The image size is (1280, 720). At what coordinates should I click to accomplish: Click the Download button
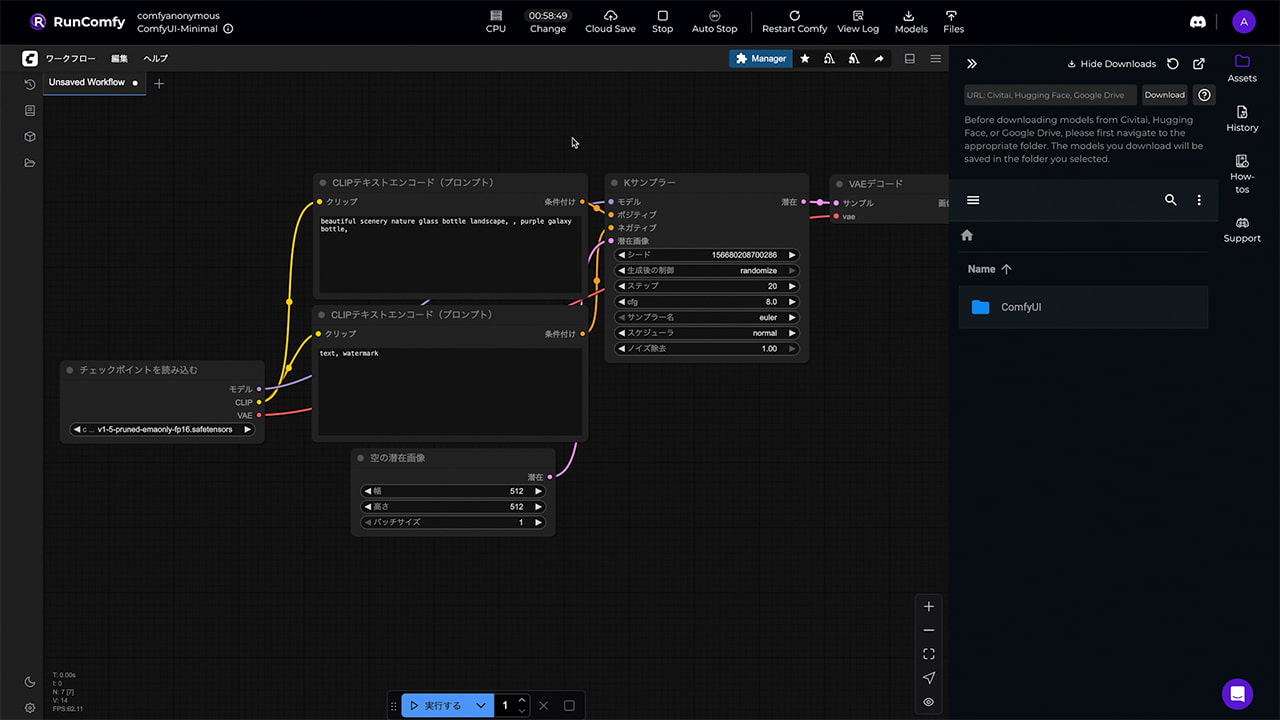coord(1164,95)
